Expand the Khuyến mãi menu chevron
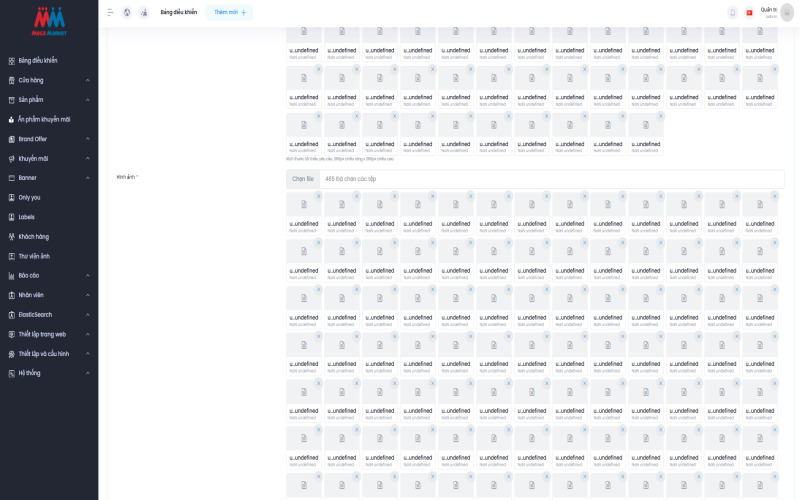800x500 pixels. (87, 158)
